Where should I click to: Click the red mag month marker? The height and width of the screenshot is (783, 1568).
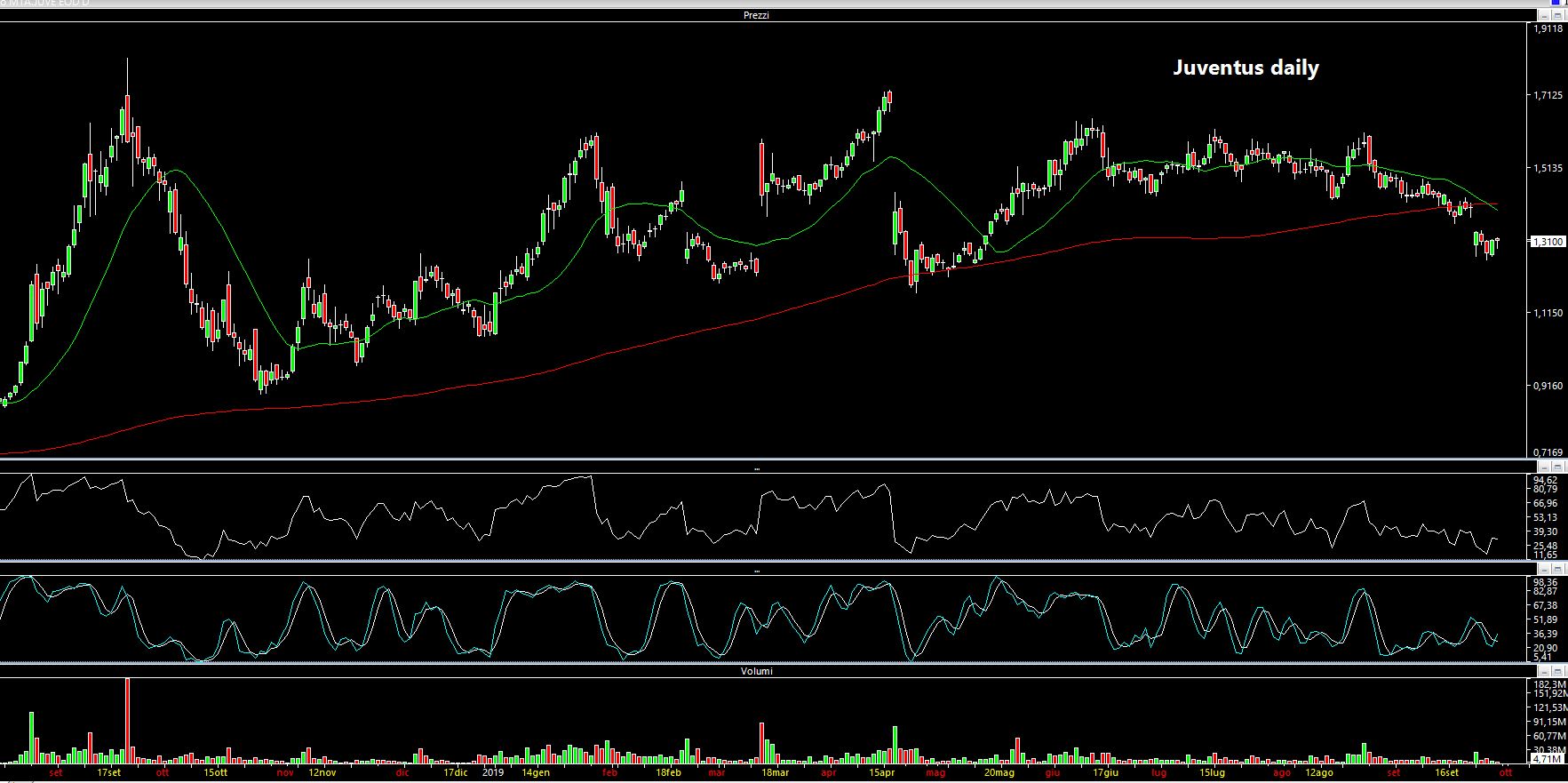click(x=935, y=772)
